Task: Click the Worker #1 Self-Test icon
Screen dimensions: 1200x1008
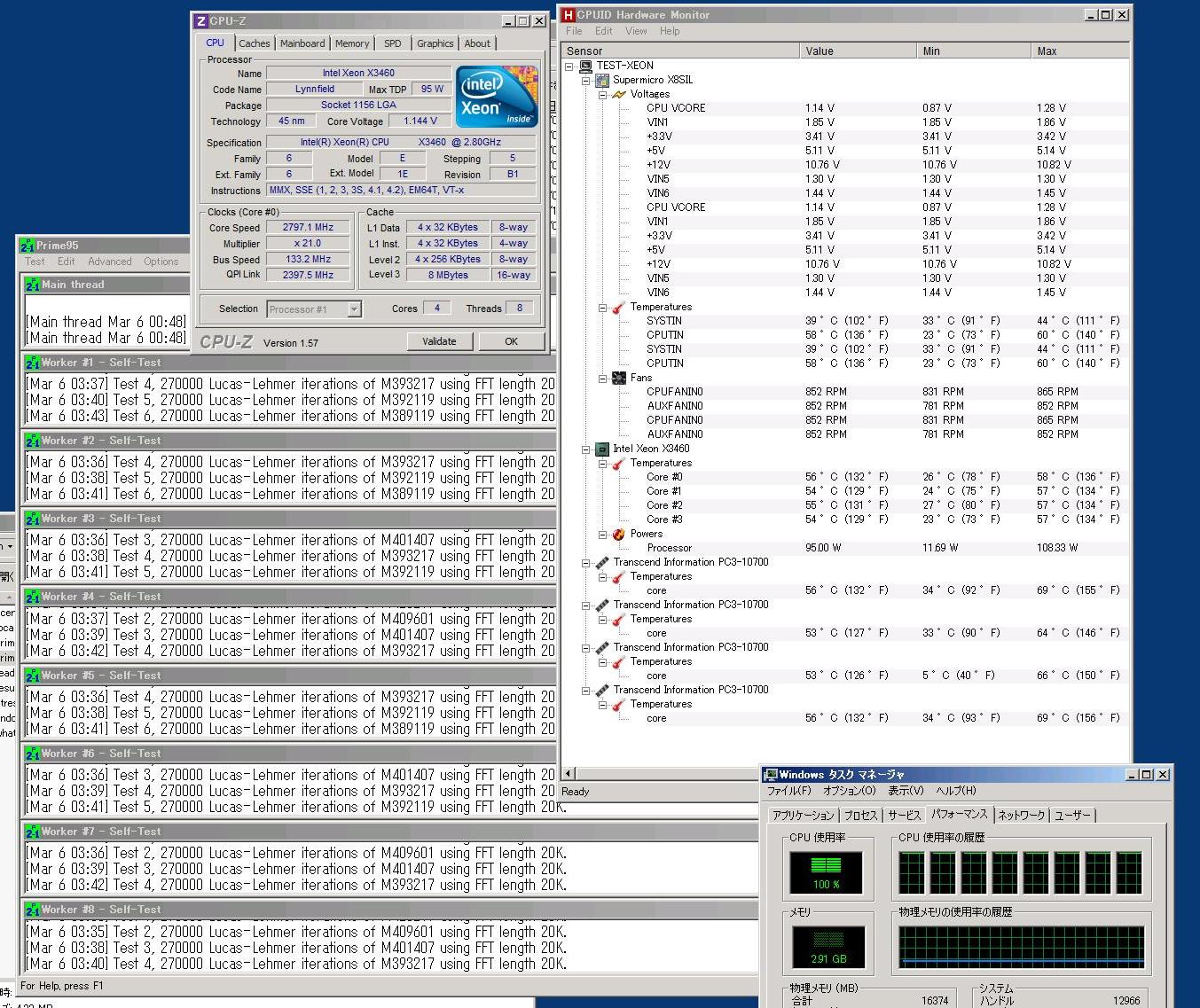Action: pos(33,363)
